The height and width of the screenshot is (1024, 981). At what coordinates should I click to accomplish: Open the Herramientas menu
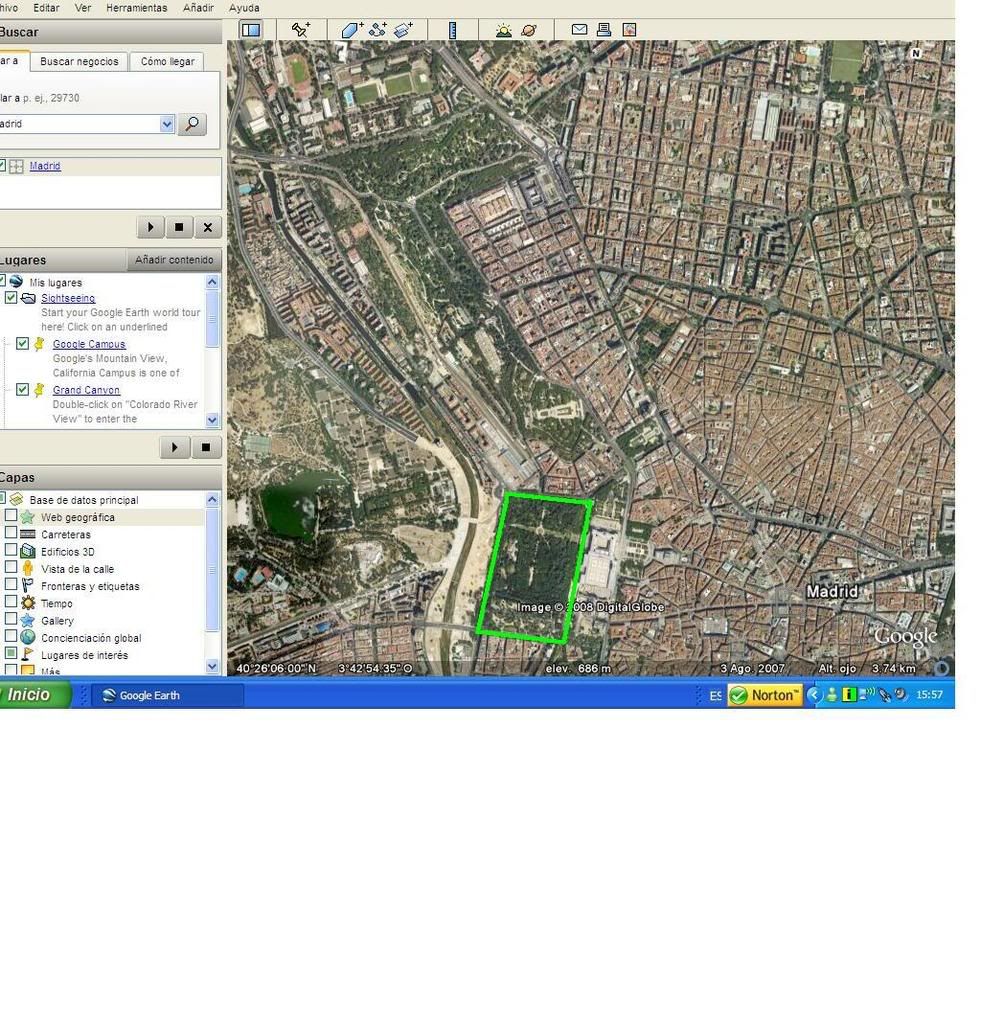pos(136,8)
